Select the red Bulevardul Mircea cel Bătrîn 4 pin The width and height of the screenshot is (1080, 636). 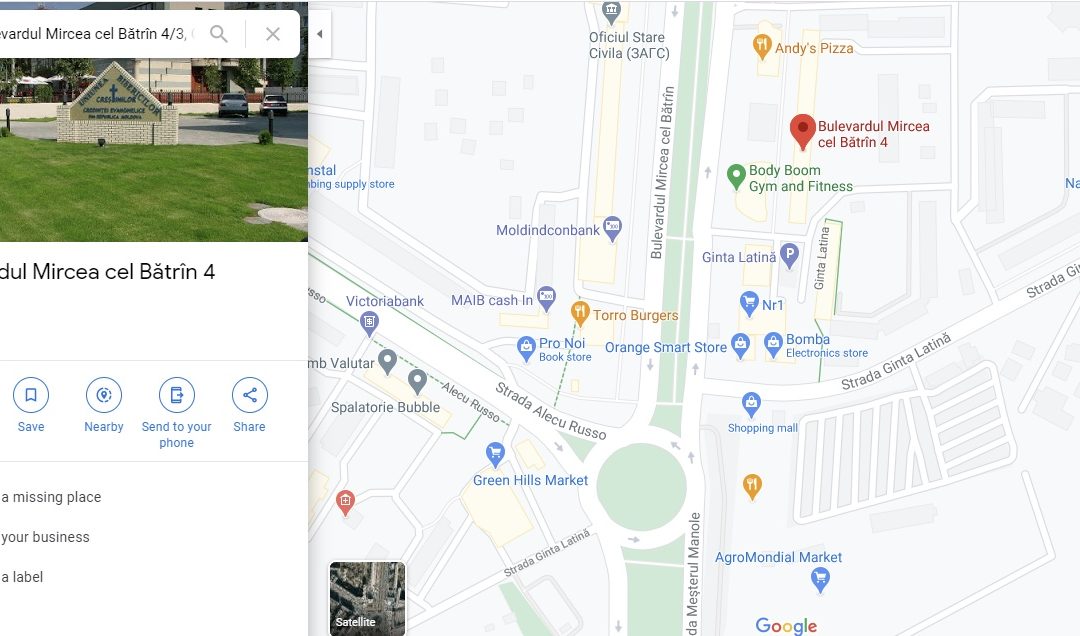tap(802, 132)
